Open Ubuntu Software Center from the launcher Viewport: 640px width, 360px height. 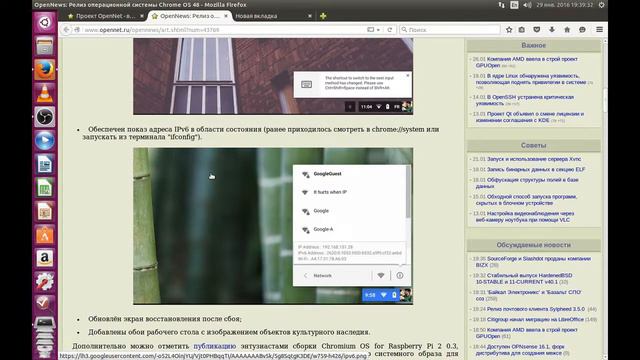(44, 235)
